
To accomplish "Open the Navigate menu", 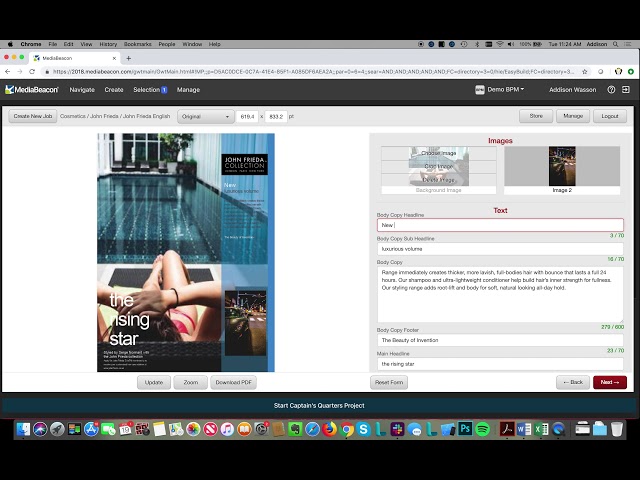I will tap(82, 90).
